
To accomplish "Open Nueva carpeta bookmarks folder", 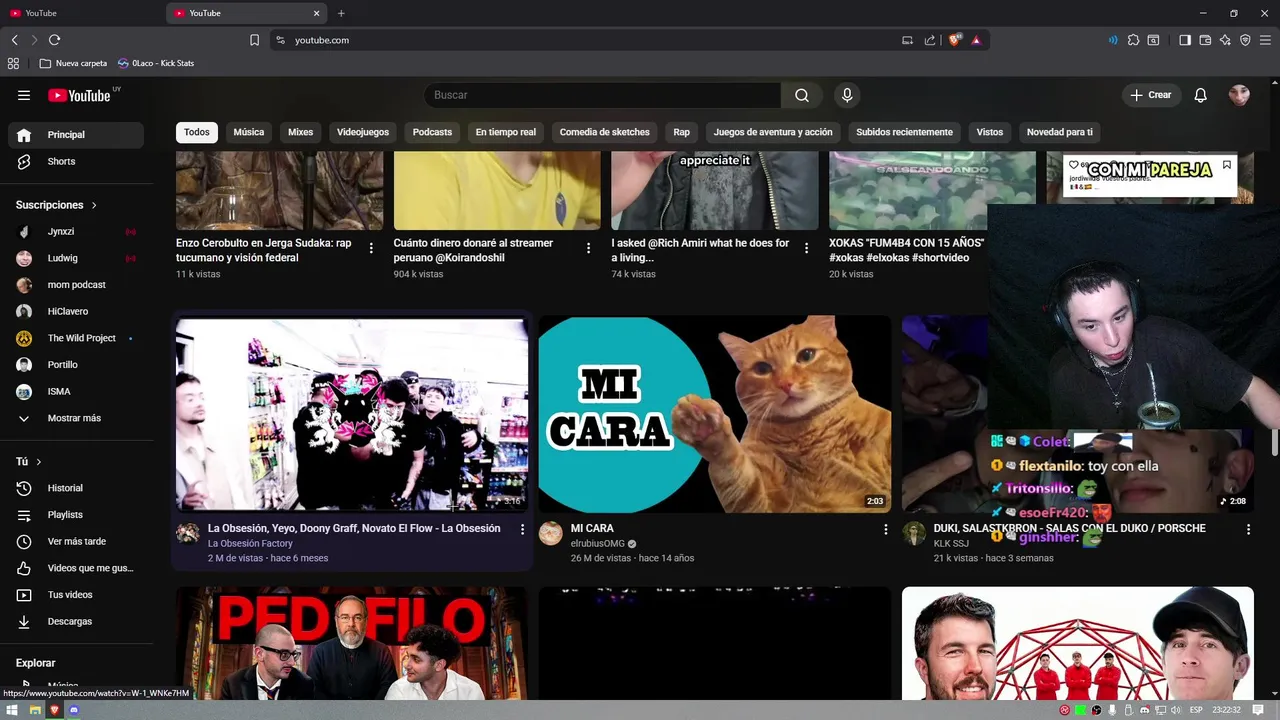I will coord(73,63).
